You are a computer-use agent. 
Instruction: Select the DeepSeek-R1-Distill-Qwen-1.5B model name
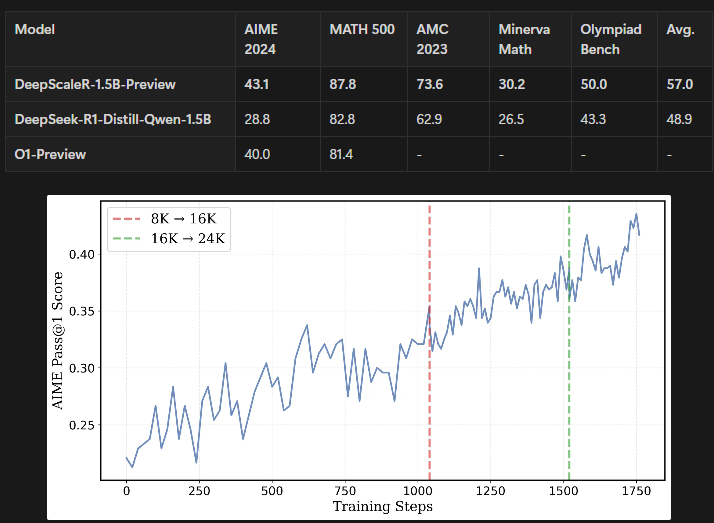(113, 119)
